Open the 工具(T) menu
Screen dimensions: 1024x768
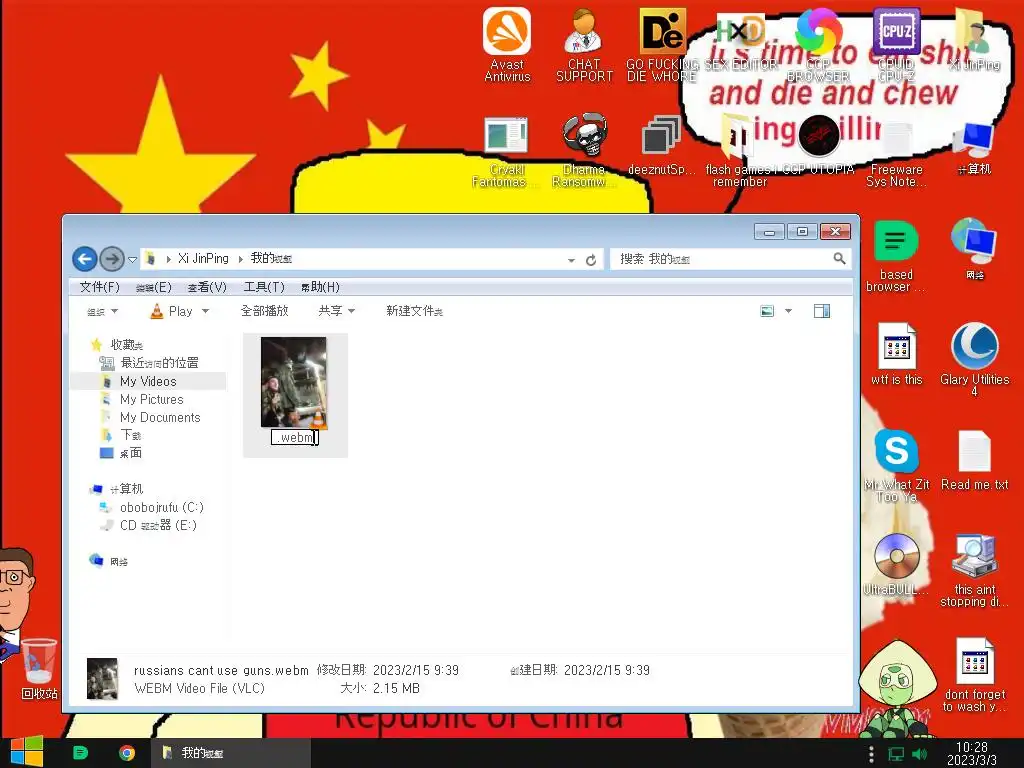(264, 287)
